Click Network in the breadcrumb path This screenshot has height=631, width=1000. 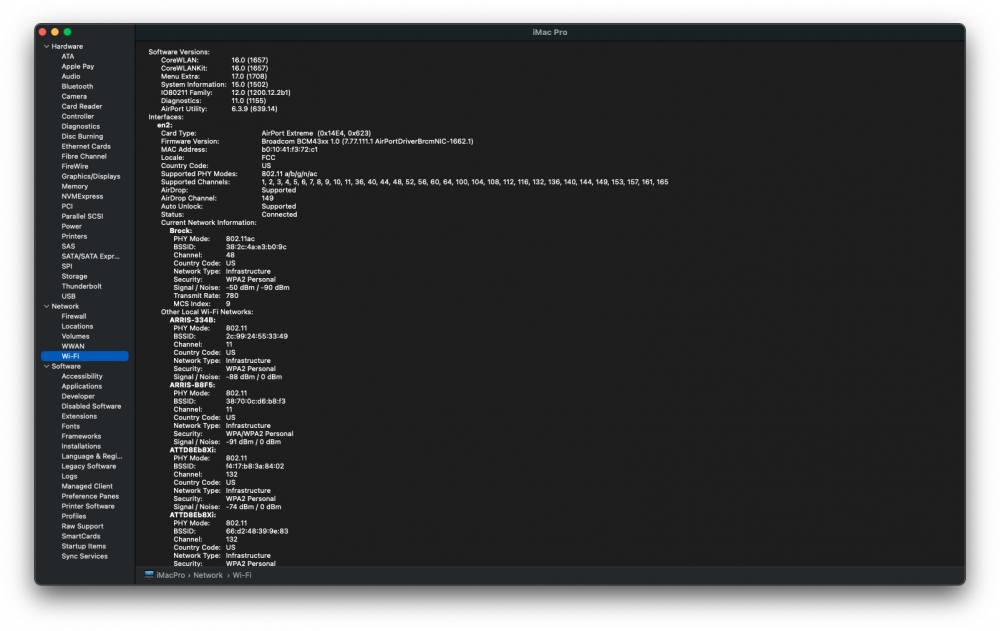208,575
